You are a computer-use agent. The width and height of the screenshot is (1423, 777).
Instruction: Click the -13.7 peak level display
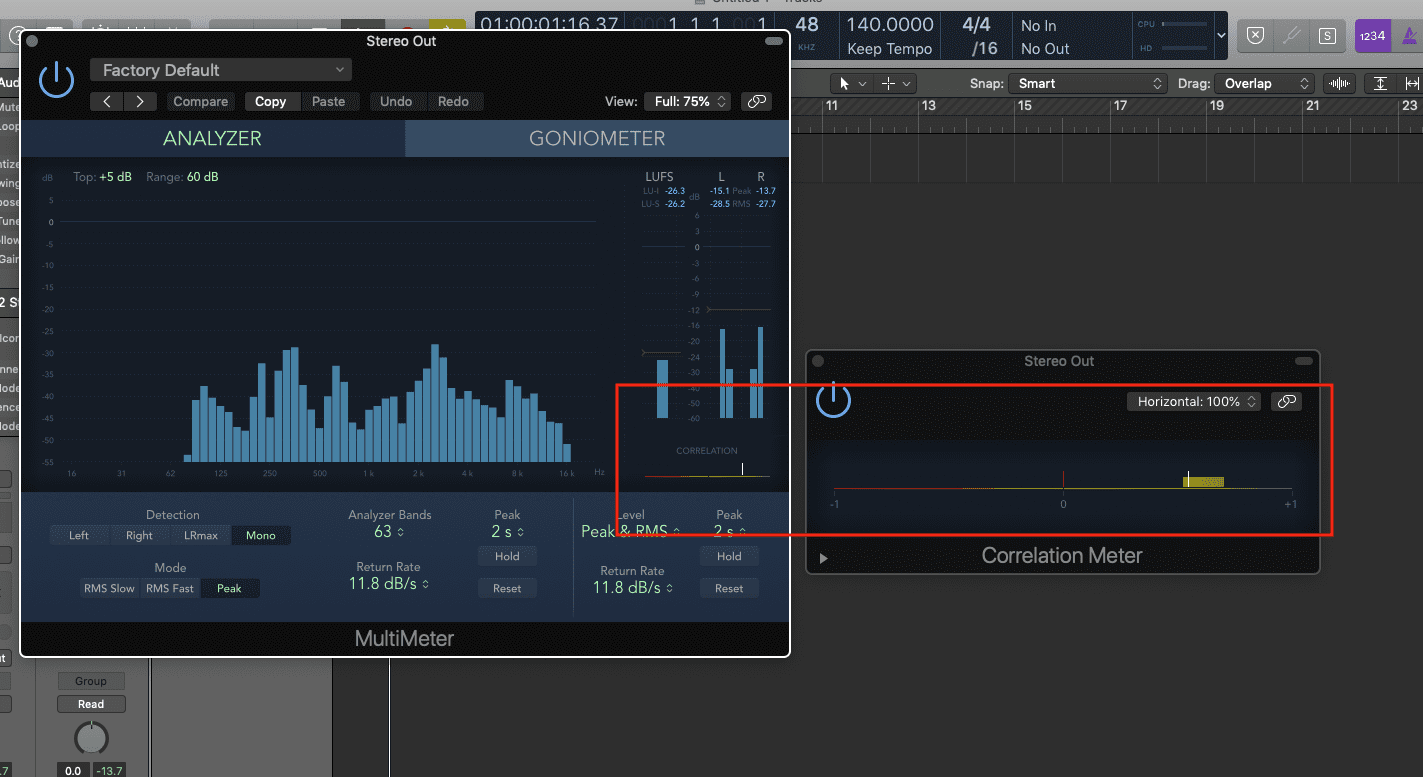108,771
